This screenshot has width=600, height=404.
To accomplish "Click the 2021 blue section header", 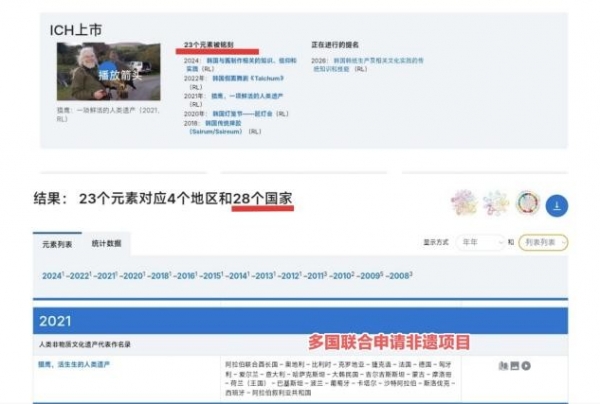I will (x=300, y=321).
